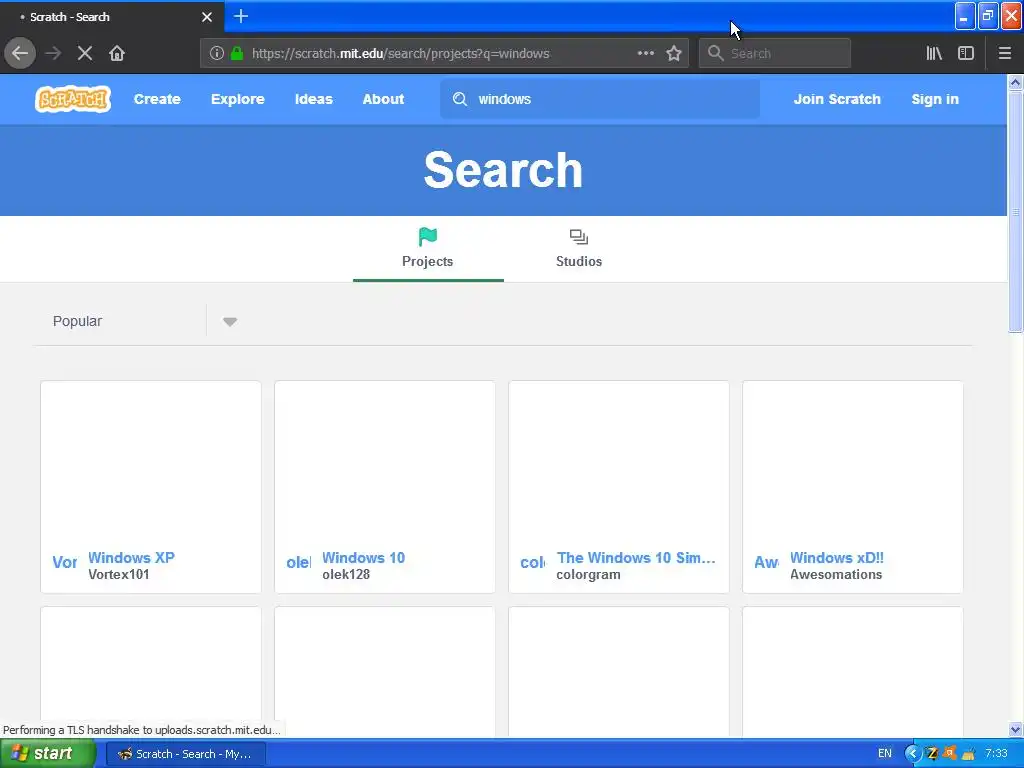The image size is (1024, 768).
Task: Open a new browser tab
Action: [241, 16]
